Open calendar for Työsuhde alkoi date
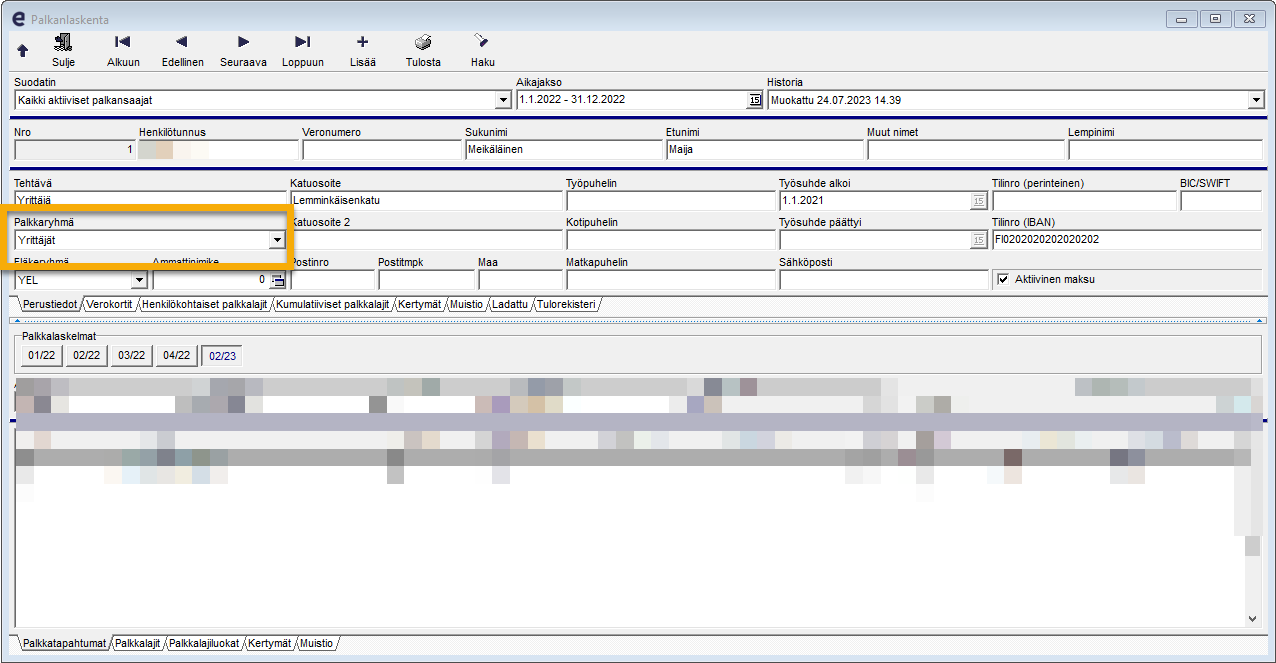 [978, 200]
